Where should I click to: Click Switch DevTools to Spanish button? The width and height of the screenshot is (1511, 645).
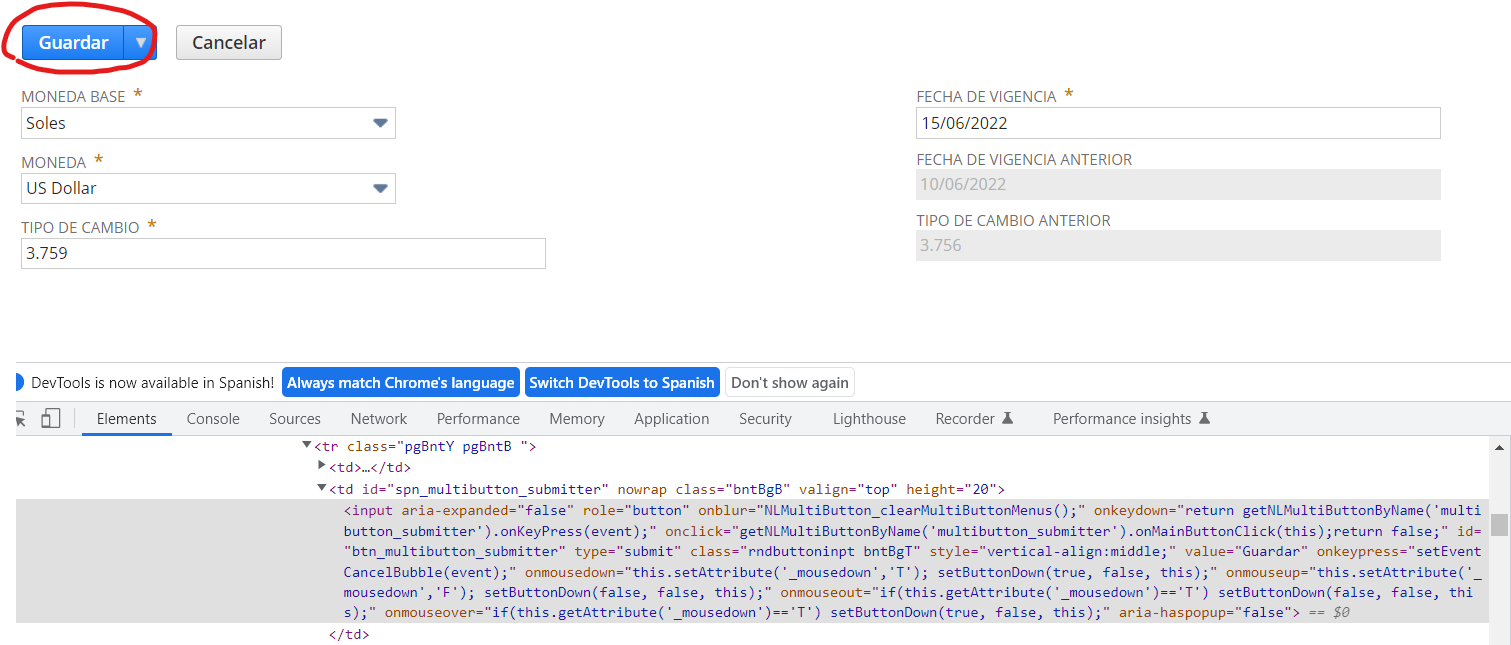(x=621, y=382)
